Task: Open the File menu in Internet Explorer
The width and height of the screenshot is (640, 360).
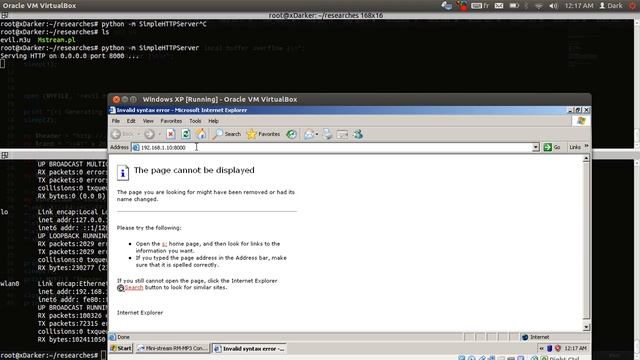Action: click(116, 121)
